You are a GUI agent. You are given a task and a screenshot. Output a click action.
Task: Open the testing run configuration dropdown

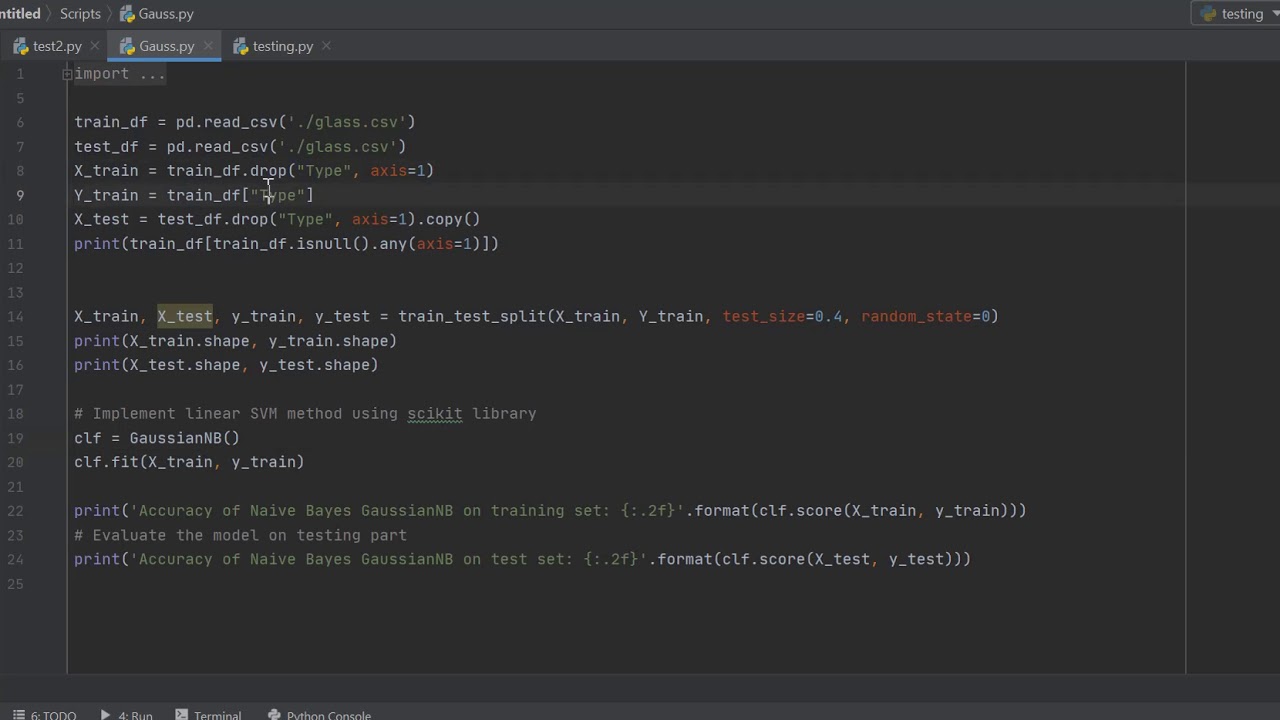click(1238, 14)
